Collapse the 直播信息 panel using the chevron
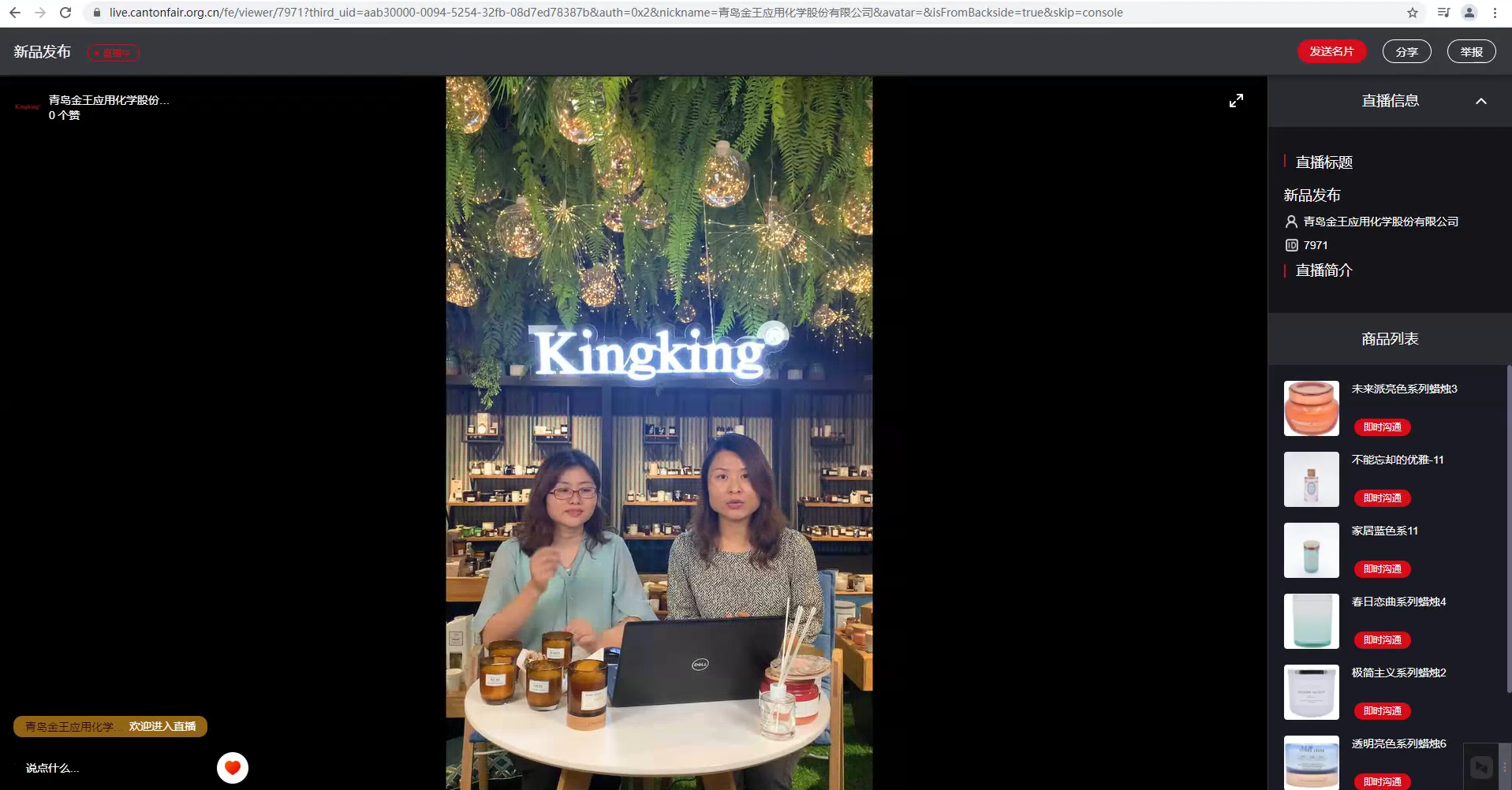Viewport: 1512px width, 790px height. [1480, 102]
